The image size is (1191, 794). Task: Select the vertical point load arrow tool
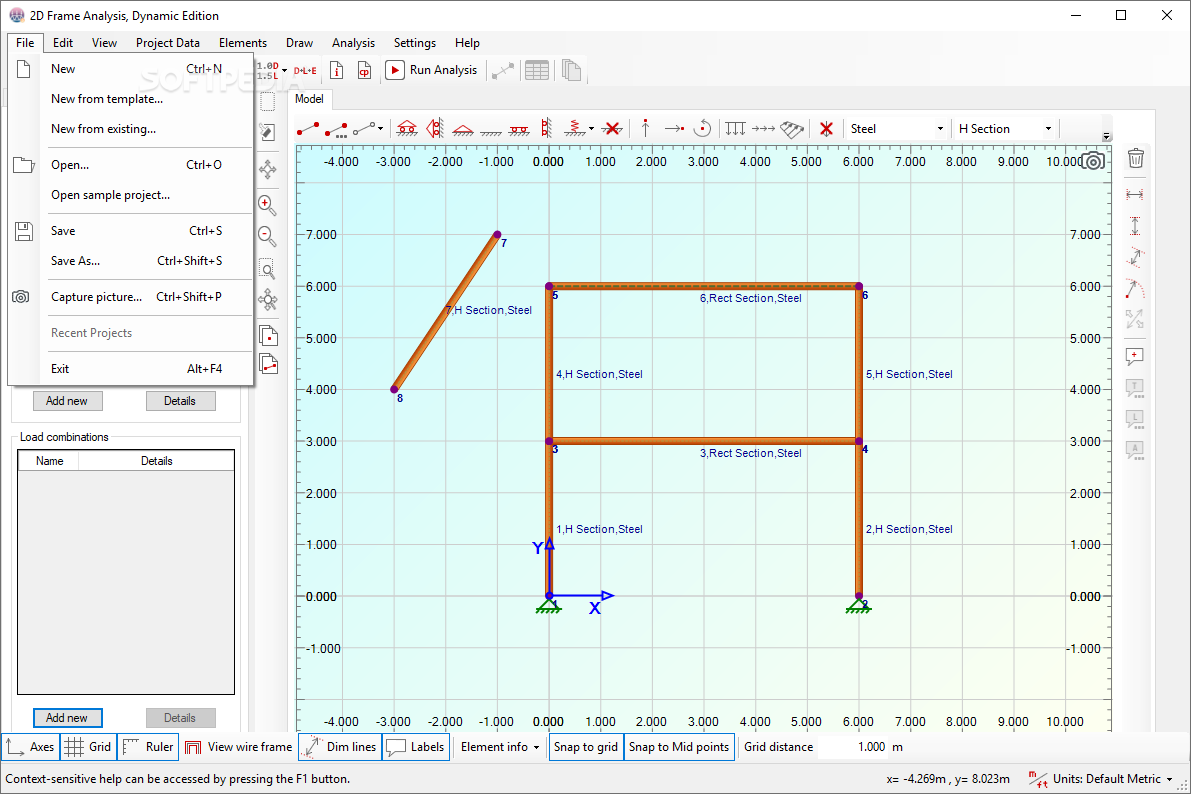tap(645, 128)
